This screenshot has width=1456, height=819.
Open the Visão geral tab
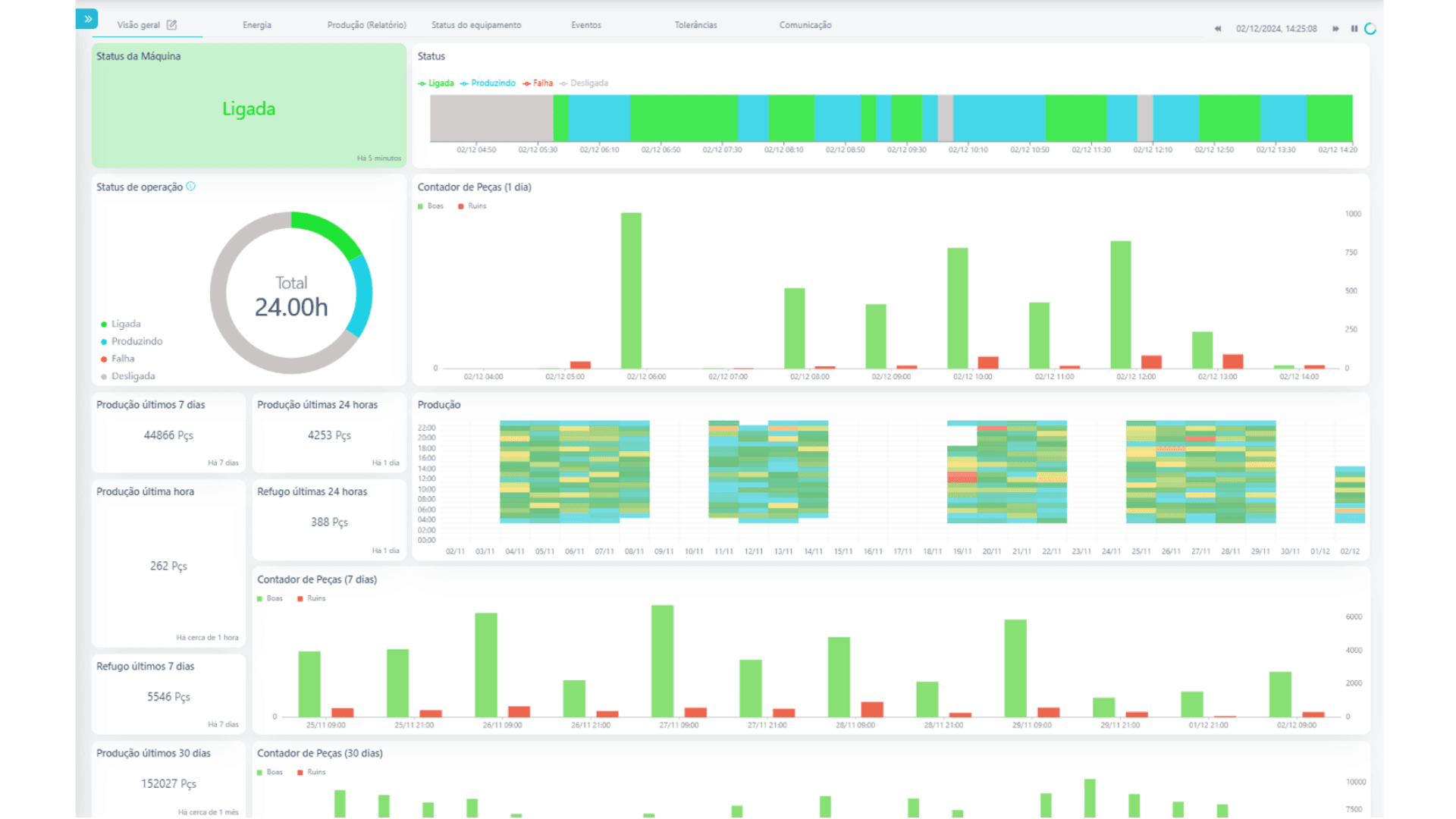click(139, 25)
